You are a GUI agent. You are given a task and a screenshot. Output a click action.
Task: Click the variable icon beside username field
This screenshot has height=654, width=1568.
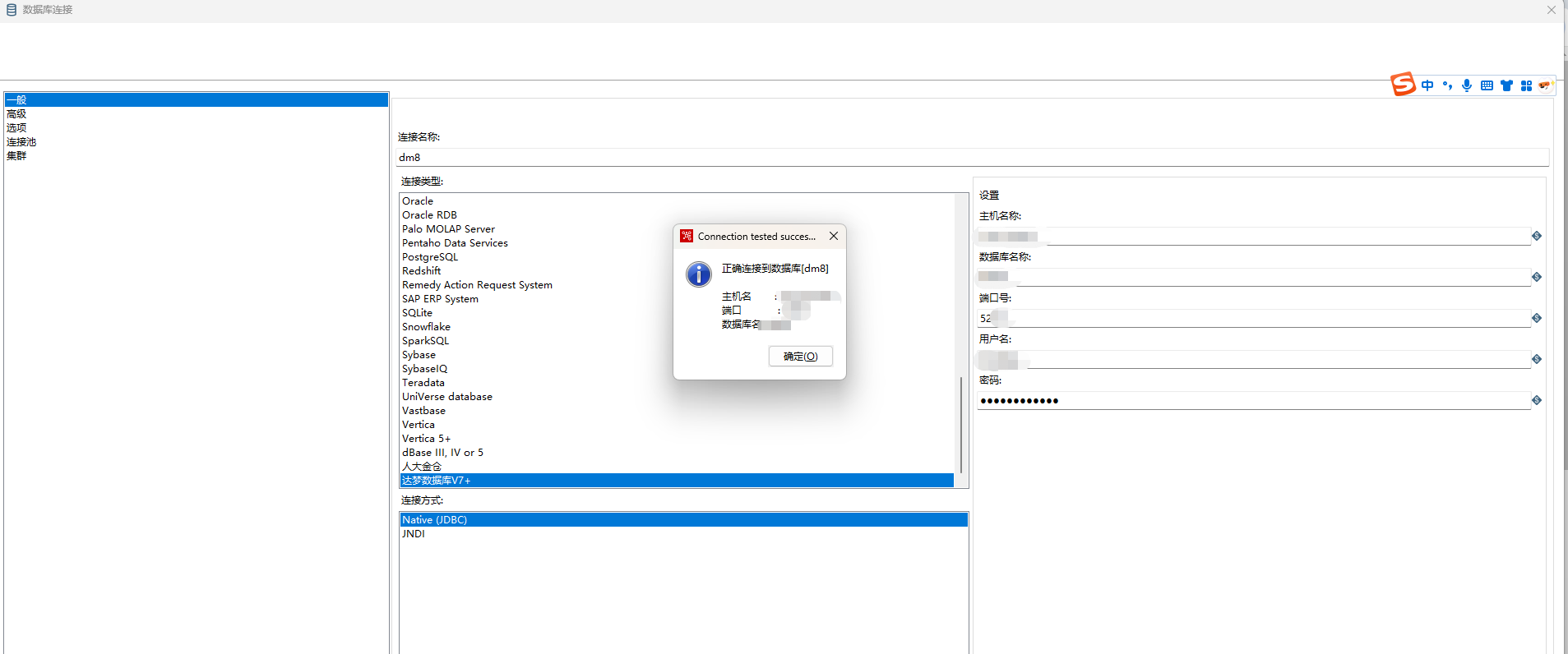click(1536, 360)
